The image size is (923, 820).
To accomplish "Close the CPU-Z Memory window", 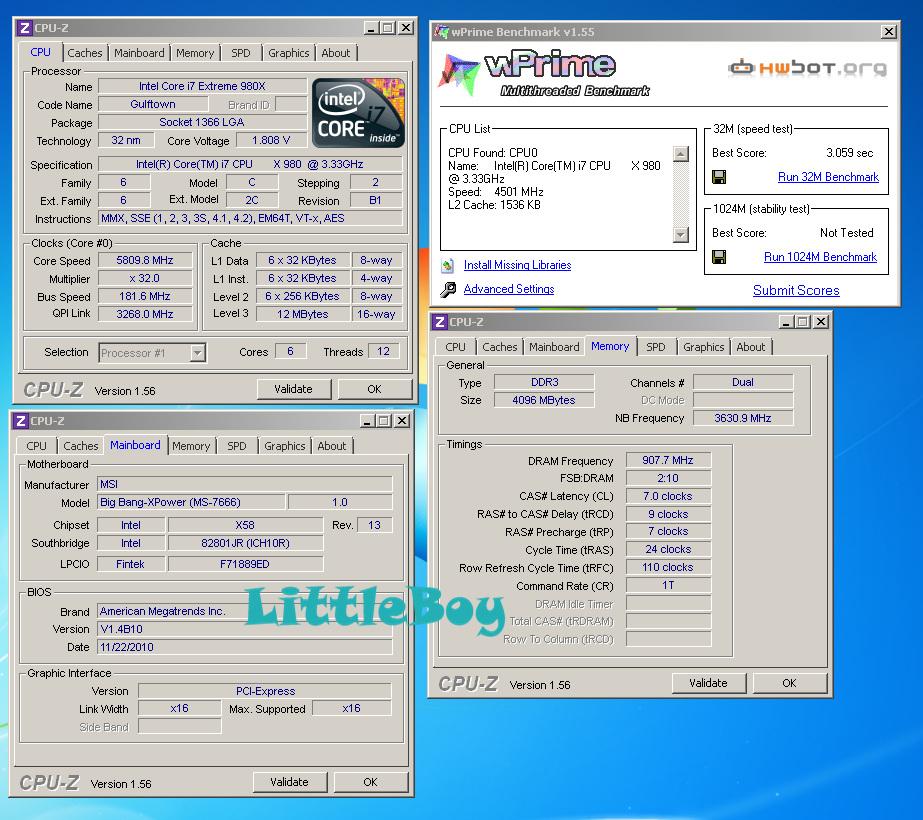I will 821,322.
